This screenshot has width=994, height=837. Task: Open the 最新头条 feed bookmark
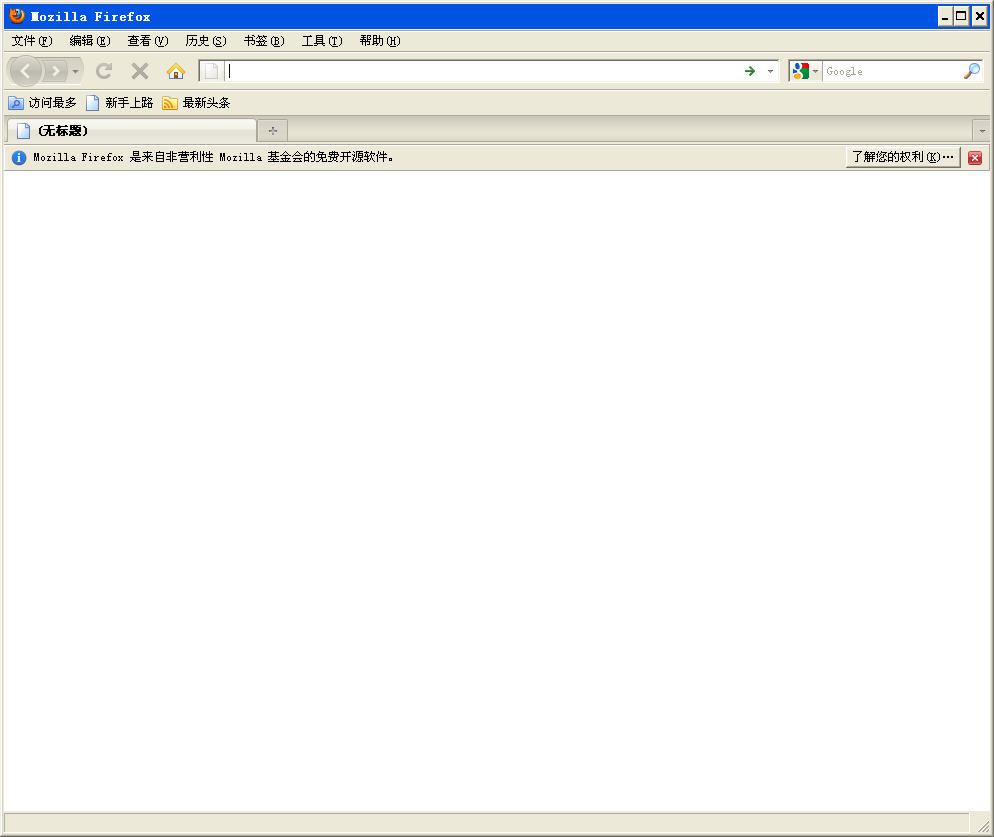tap(196, 103)
